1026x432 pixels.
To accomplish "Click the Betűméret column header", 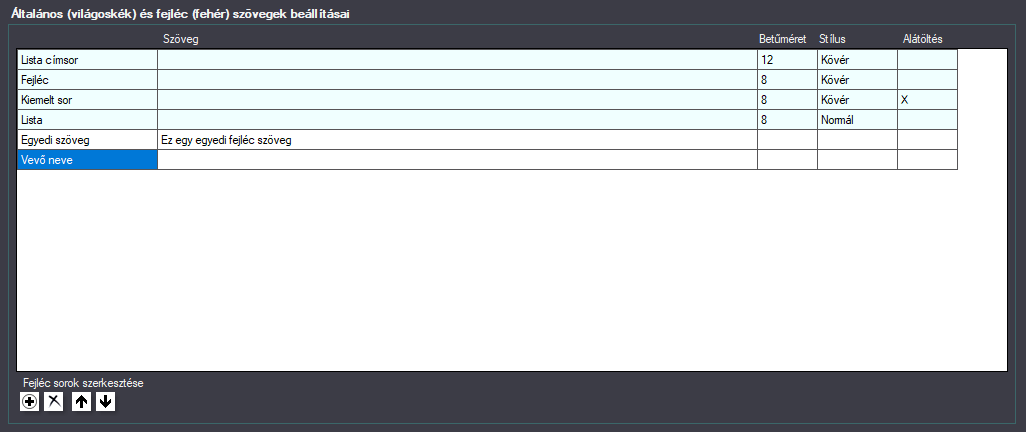I will [783, 39].
